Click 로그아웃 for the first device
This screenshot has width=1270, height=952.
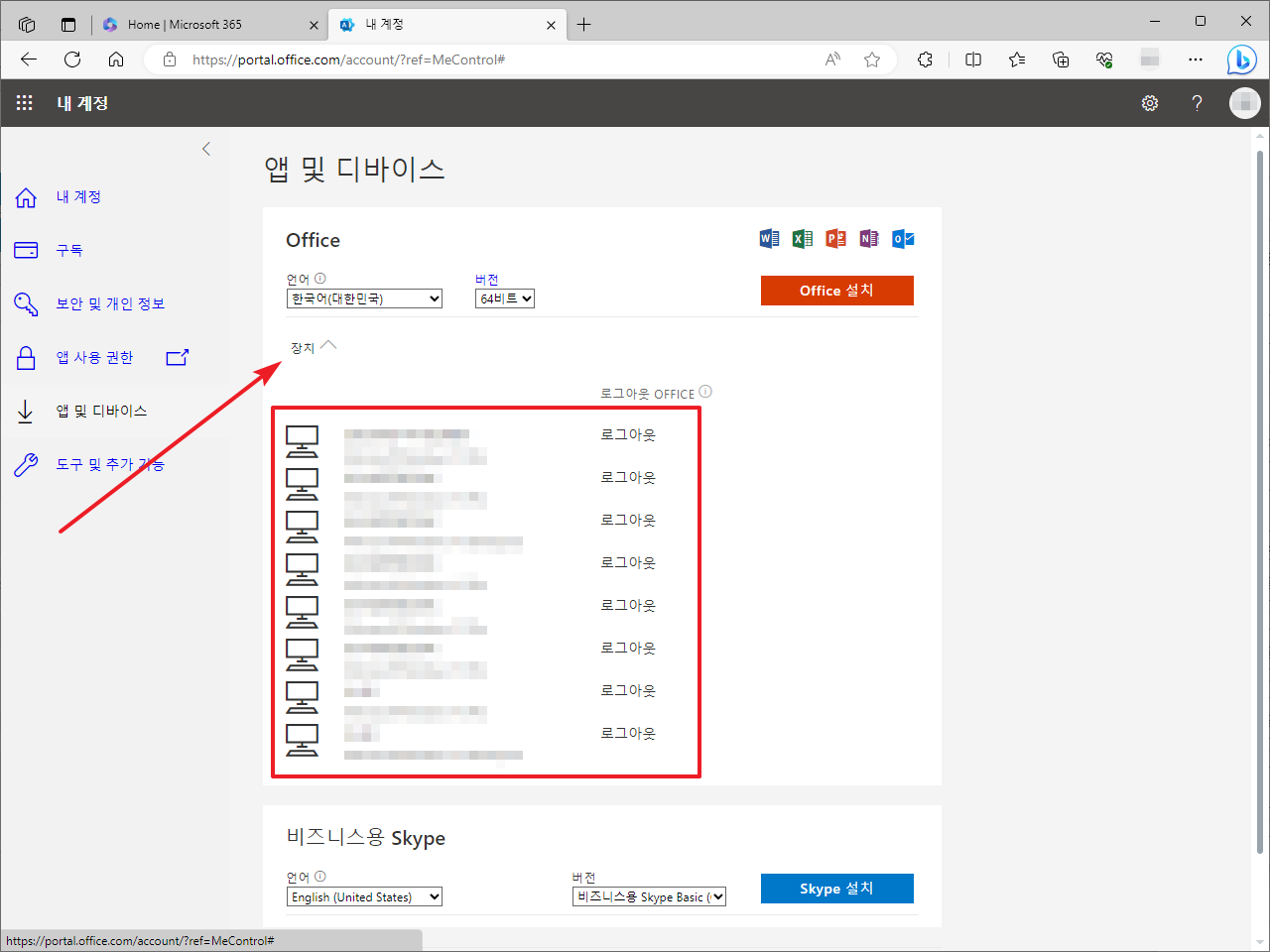(x=628, y=434)
